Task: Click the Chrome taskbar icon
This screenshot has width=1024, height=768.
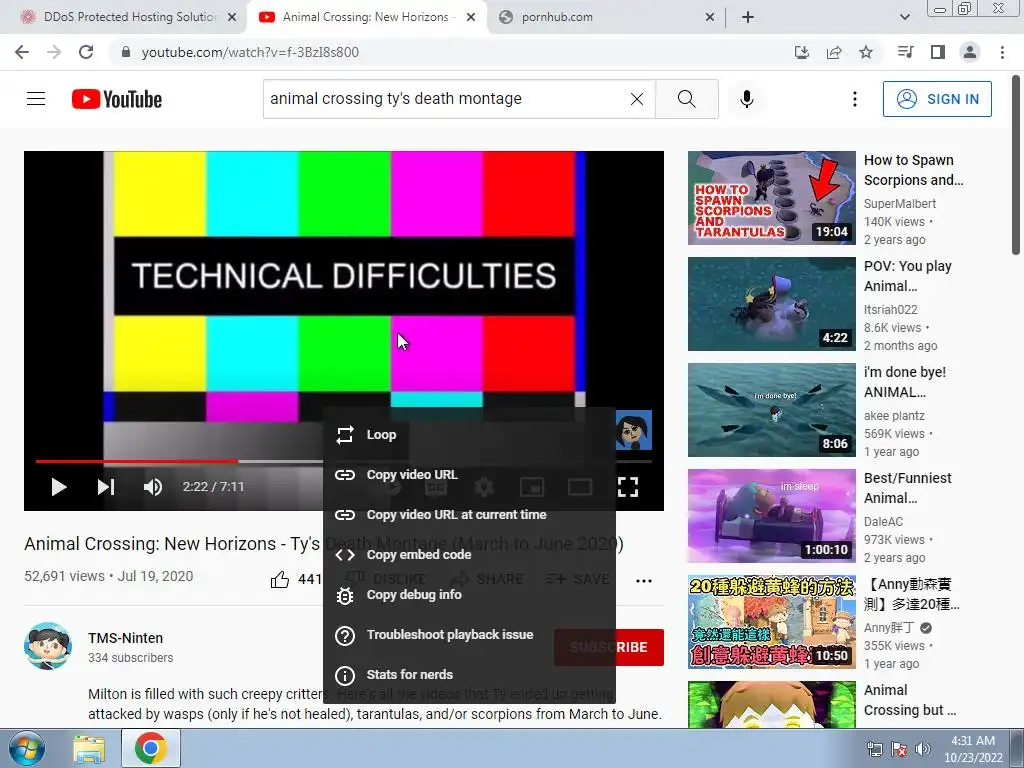Action: [151, 748]
